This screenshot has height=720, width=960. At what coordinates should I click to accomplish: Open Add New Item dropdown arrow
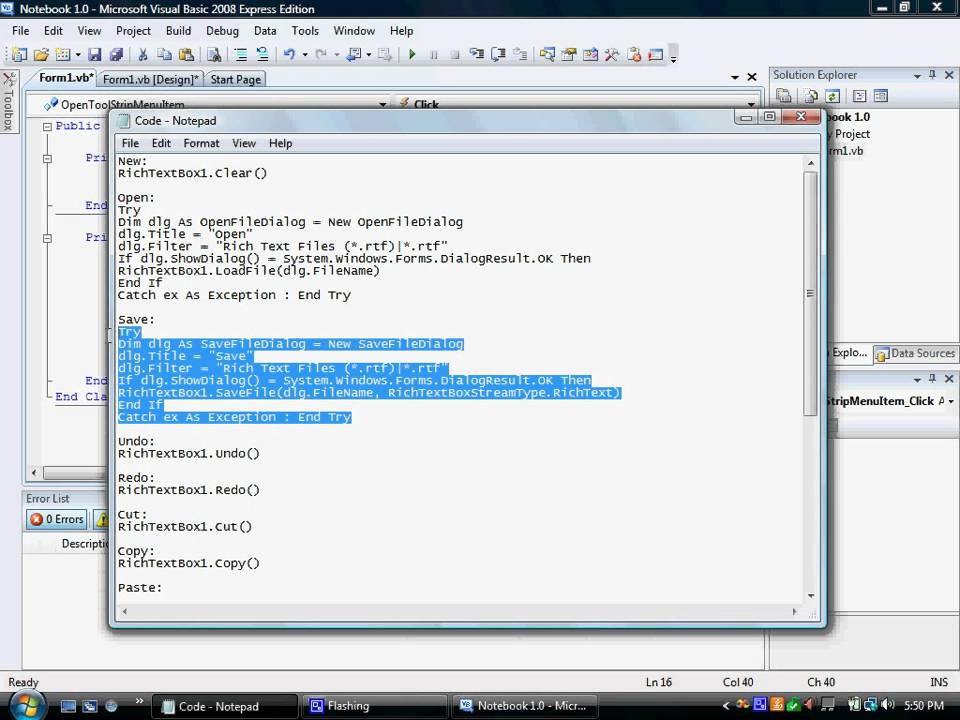pos(78,54)
